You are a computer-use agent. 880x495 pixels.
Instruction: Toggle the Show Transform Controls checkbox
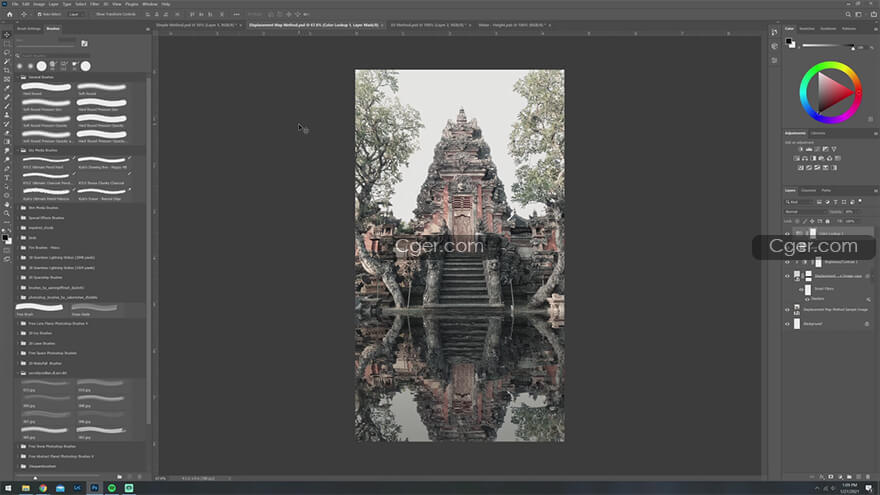coord(93,15)
